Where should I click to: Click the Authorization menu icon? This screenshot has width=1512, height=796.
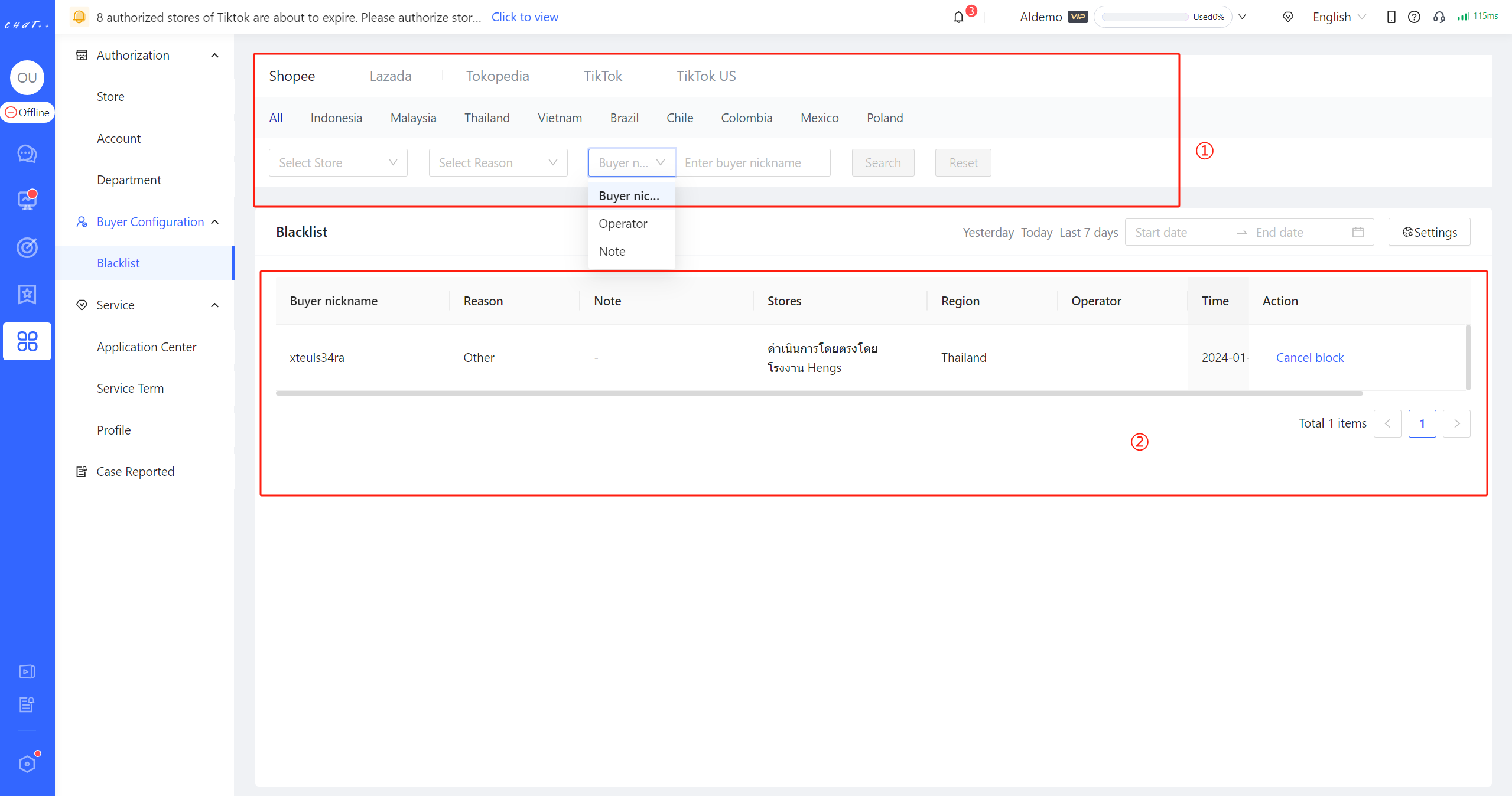click(82, 55)
